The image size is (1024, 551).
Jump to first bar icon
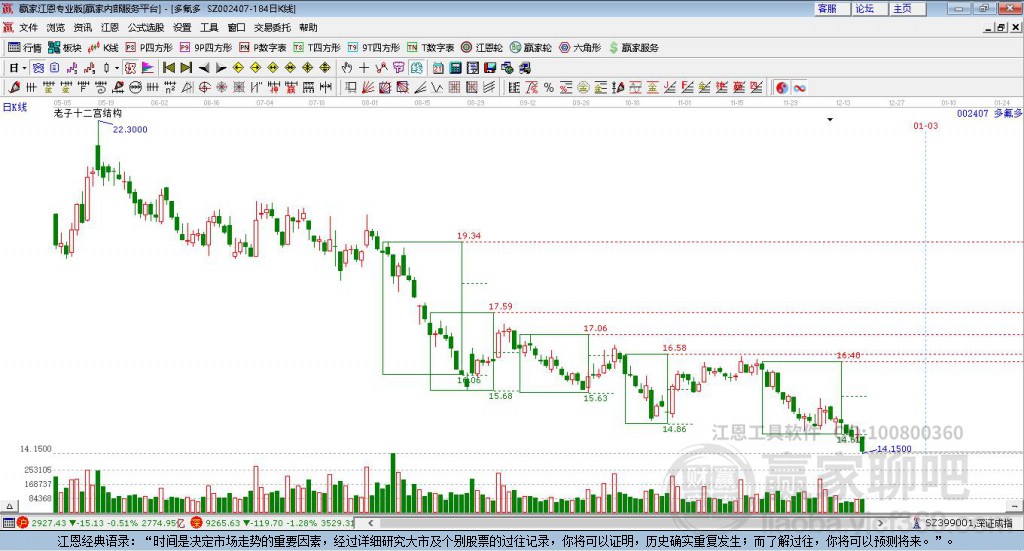point(168,68)
